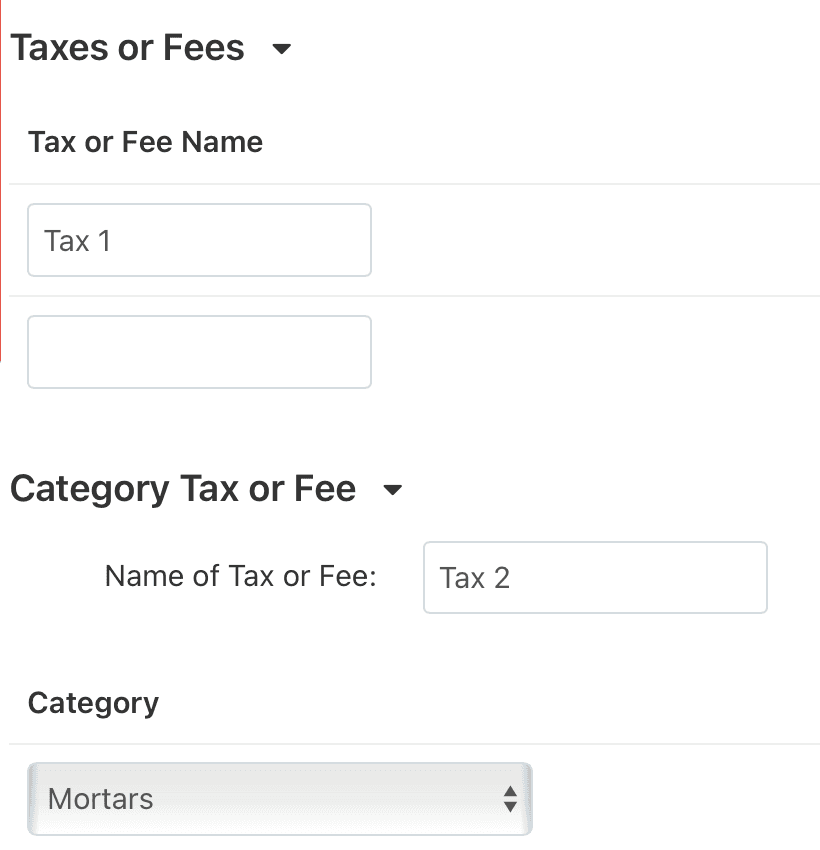Viewport: 820px width, 850px height.
Task: Click the Name of Tax or Fee label
Action: (x=241, y=576)
